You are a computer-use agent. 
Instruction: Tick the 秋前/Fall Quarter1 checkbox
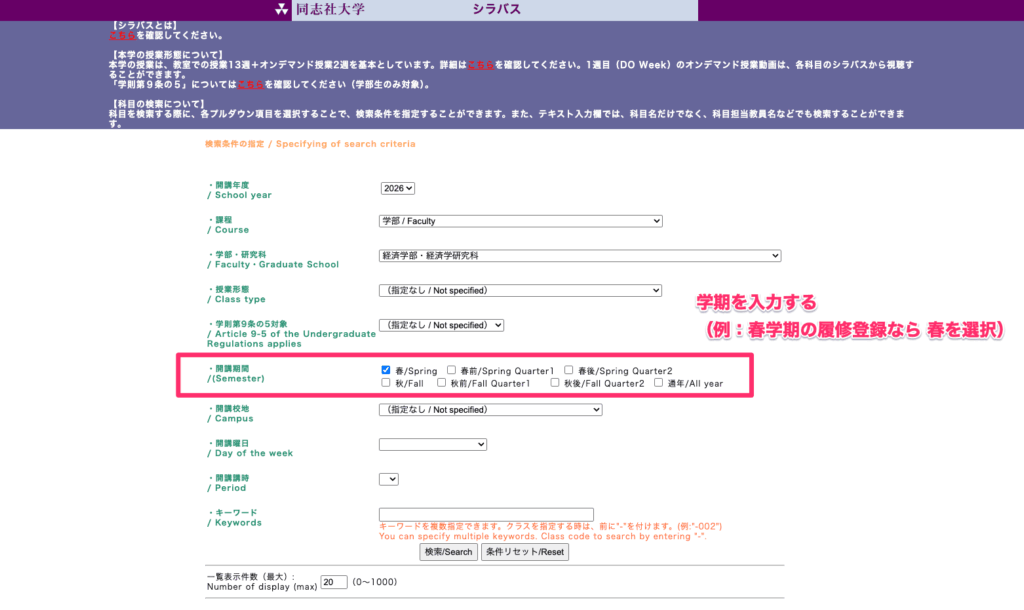tap(442, 383)
